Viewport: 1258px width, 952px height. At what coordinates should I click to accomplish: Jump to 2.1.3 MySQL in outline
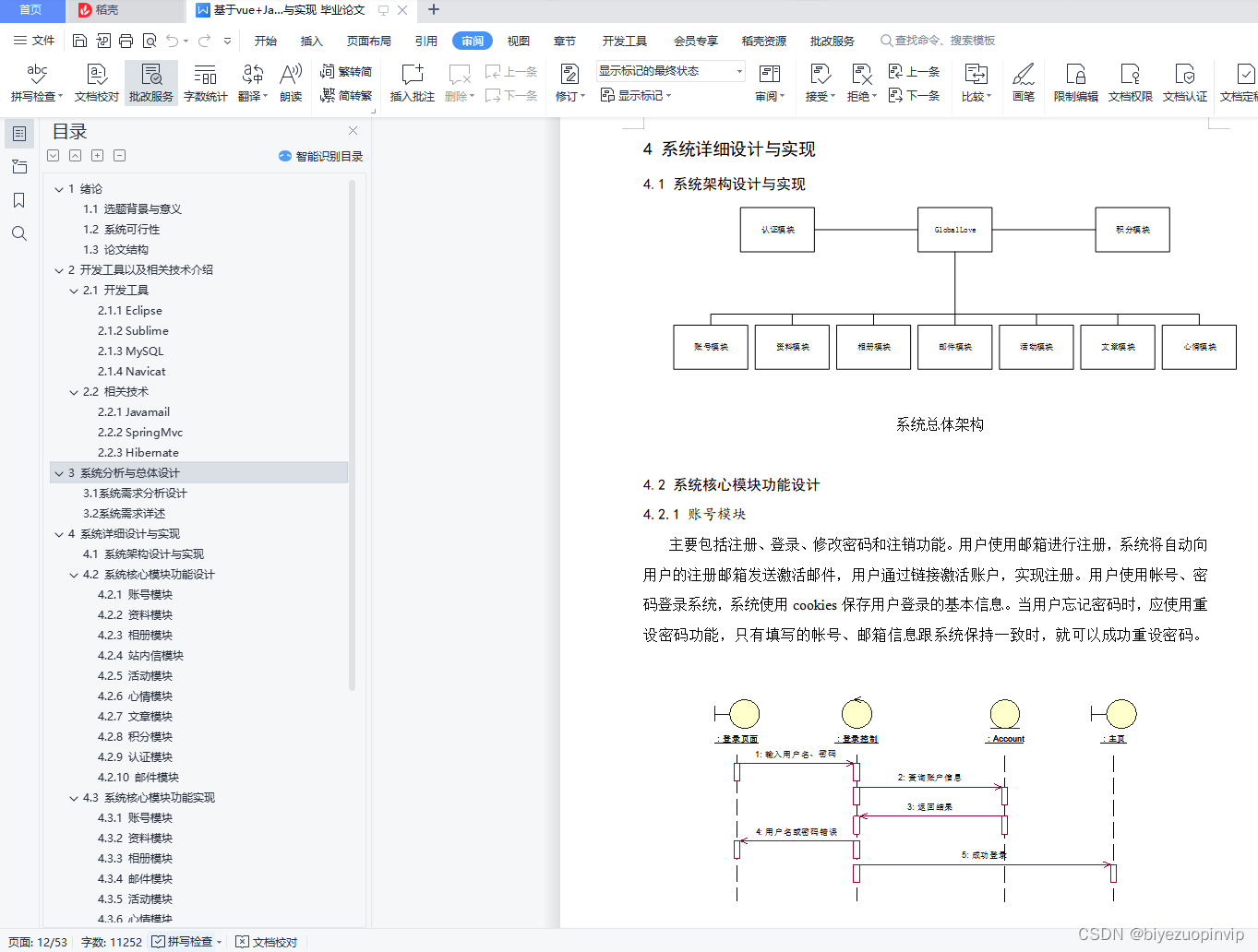pyautogui.click(x=130, y=351)
